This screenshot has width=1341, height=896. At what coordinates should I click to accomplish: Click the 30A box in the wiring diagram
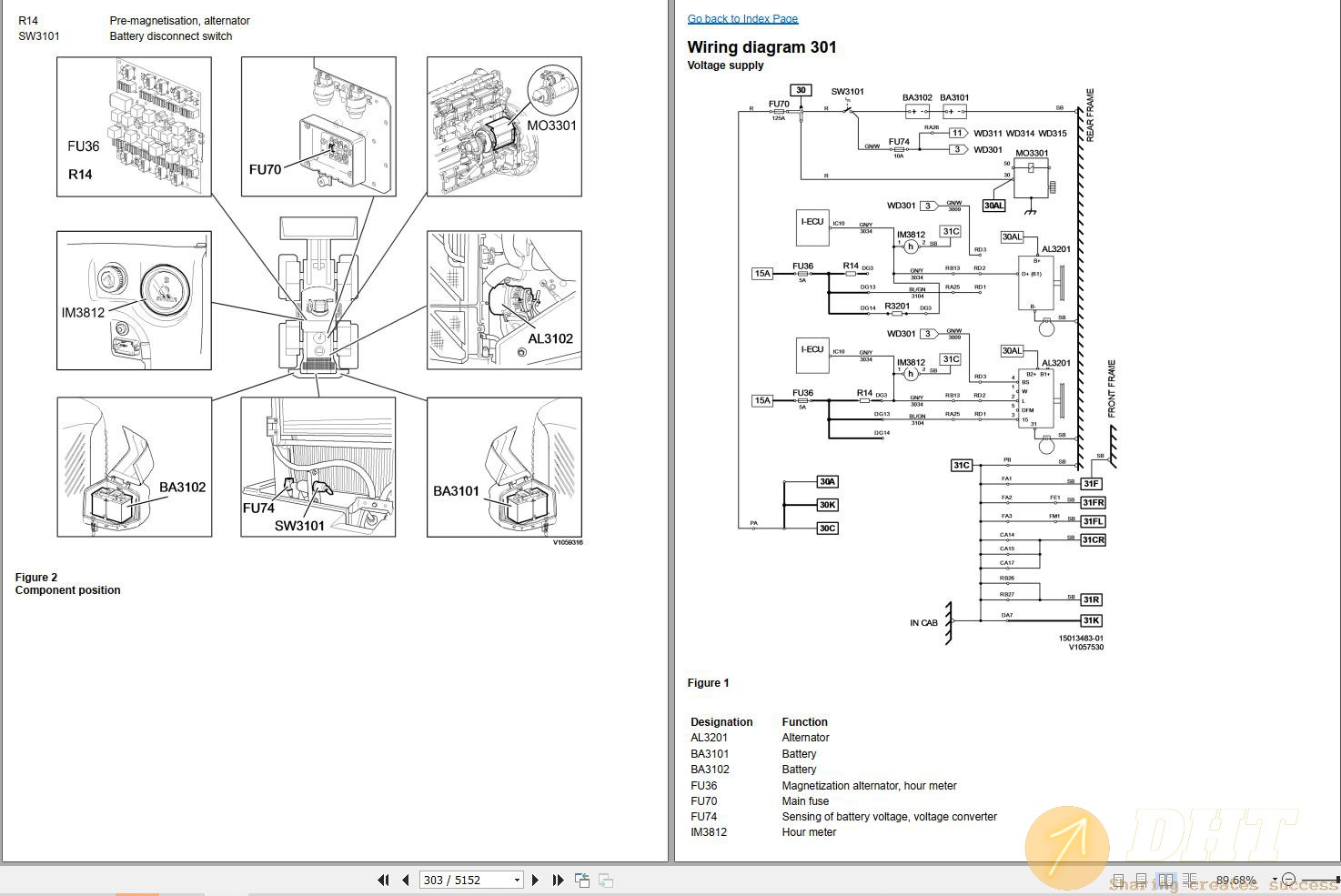coord(827,482)
